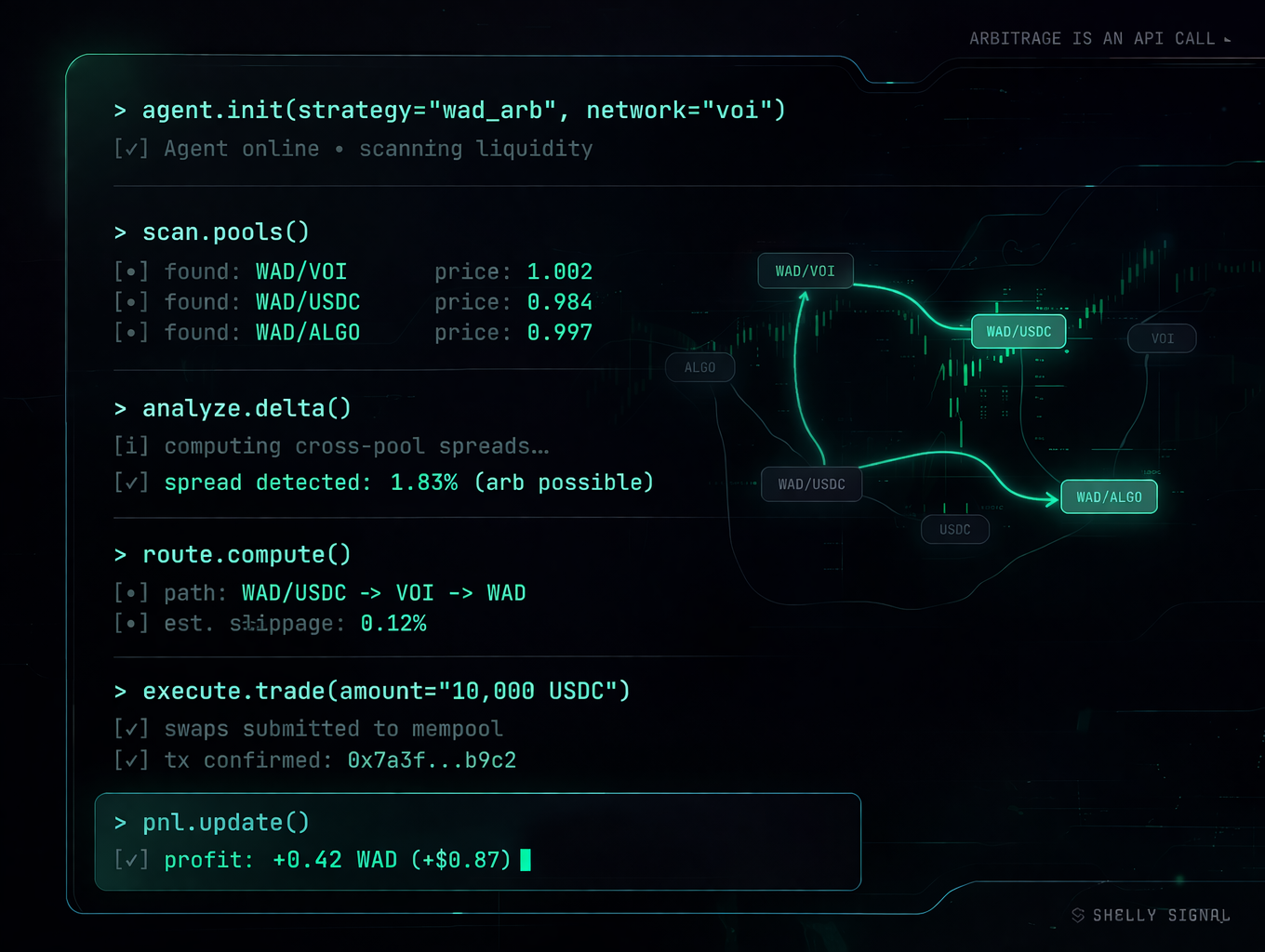Select the bullet marker beside found WAD/VOI
Screen dimensions: 1265x952
131,271
